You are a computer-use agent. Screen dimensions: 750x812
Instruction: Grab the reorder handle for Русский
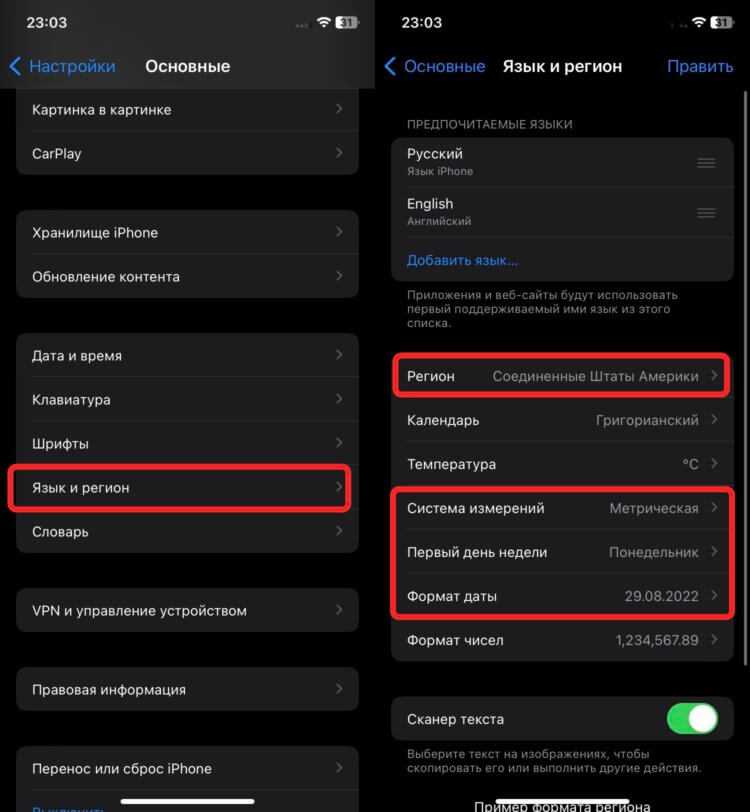click(706, 163)
